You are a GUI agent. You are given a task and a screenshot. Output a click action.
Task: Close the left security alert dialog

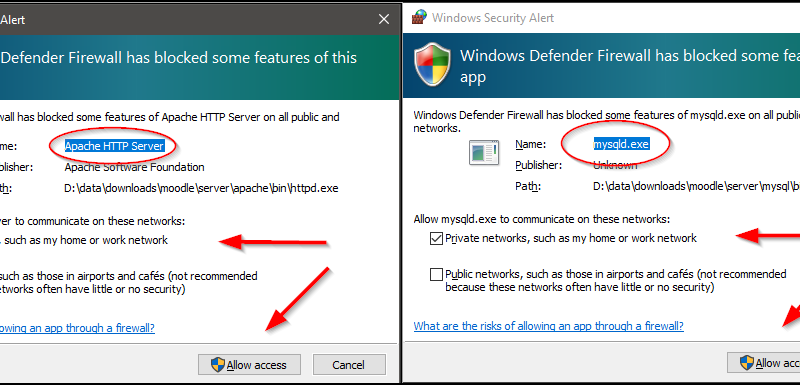click(384, 19)
